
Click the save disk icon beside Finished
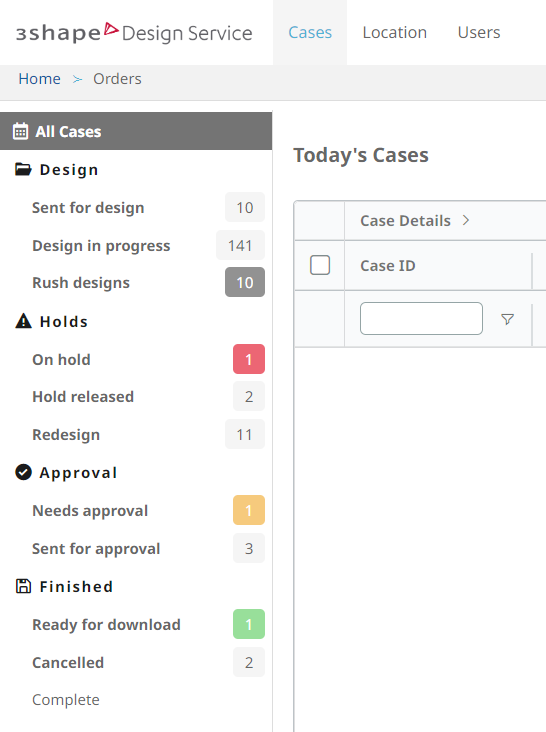coord(23,586)
